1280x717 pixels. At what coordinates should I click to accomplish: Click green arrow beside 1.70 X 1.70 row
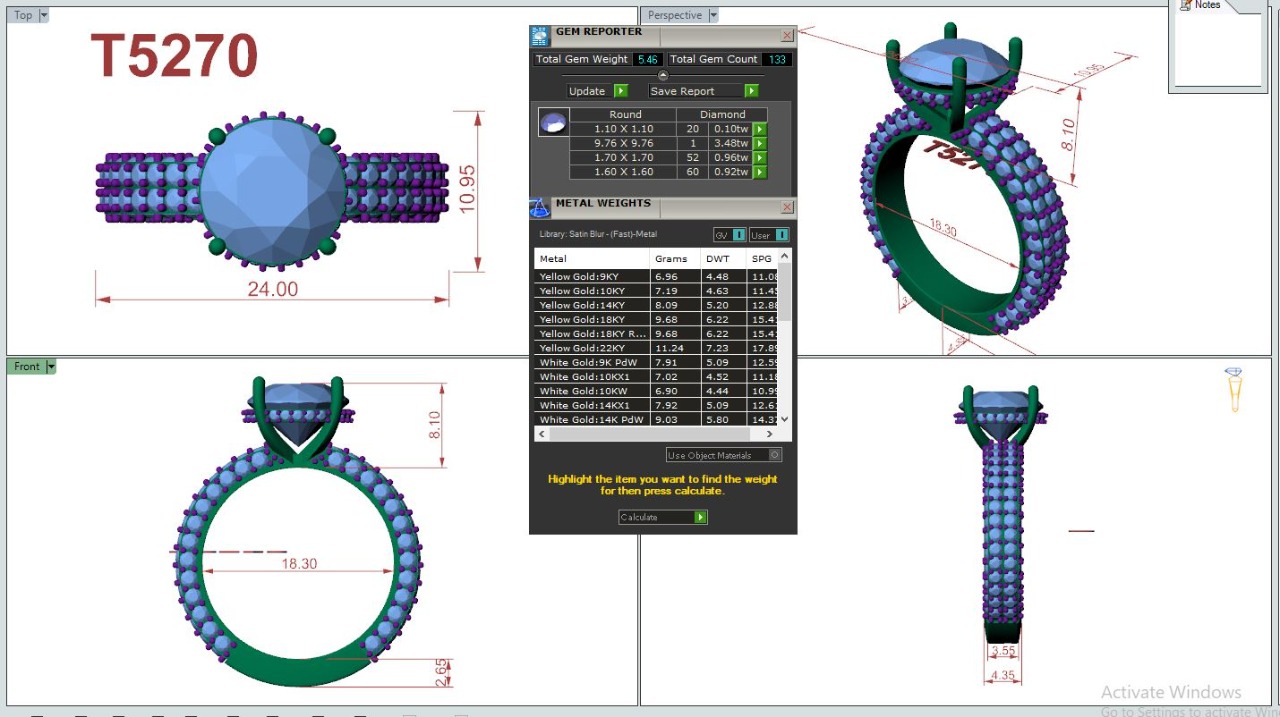760,158
